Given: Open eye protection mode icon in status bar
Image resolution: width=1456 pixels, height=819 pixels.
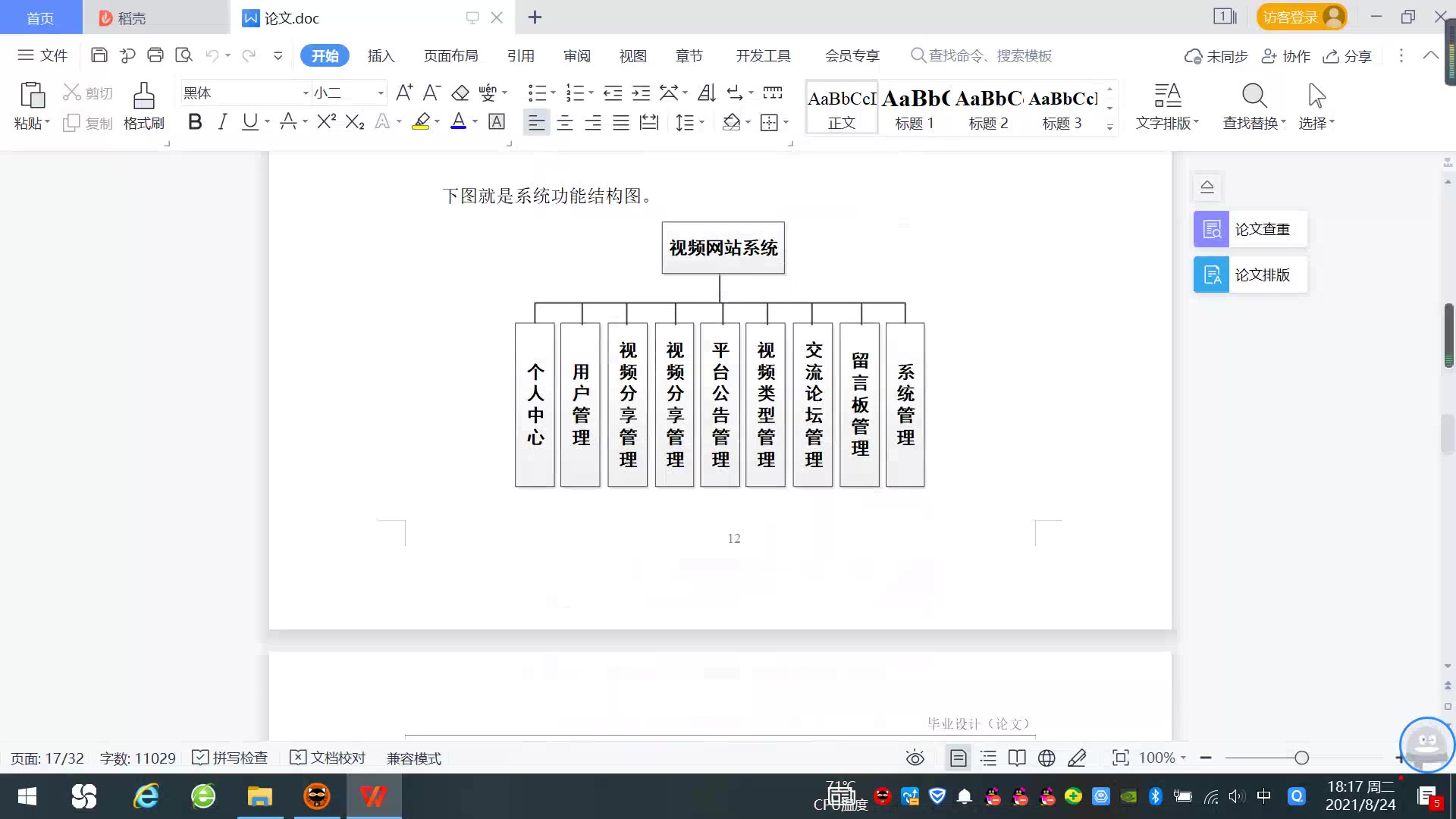Looking at the screenshot, I should click(x=915, y=758).
